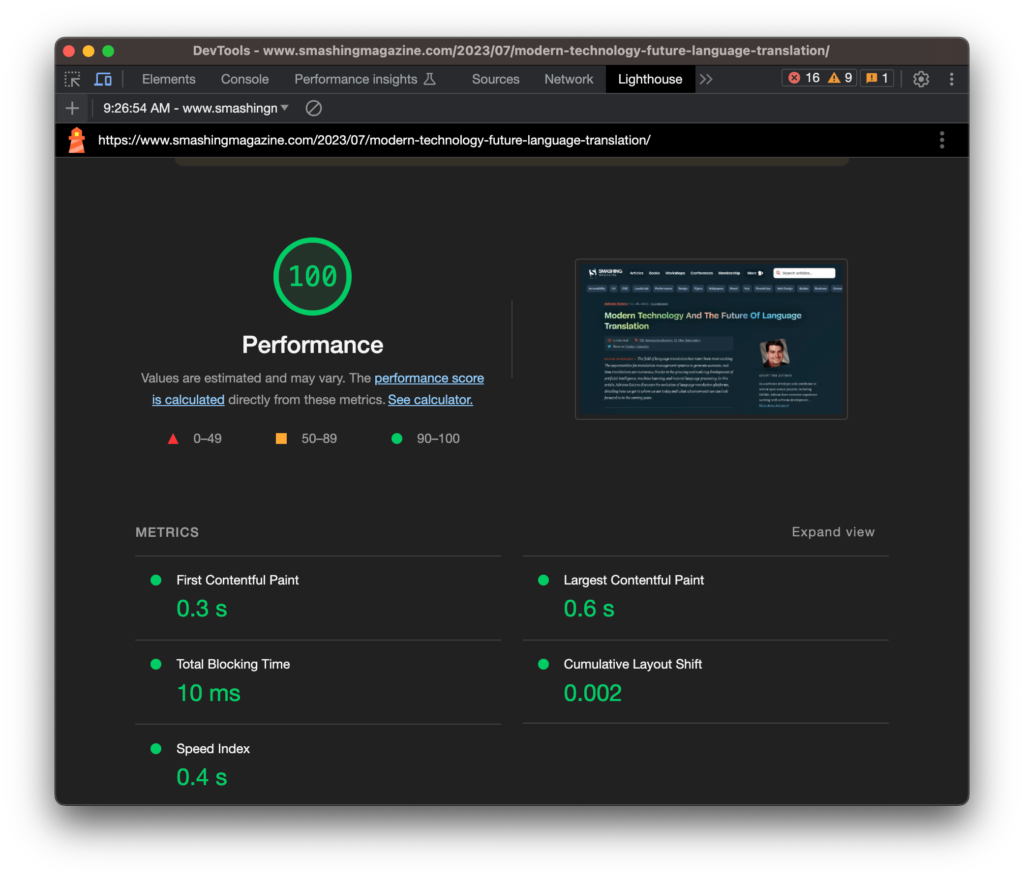Image resolution: width=1024 pixels, height=878 pixels.
Task: Click the green dot beside First Contentful Paint
Action: coord(155,580)
